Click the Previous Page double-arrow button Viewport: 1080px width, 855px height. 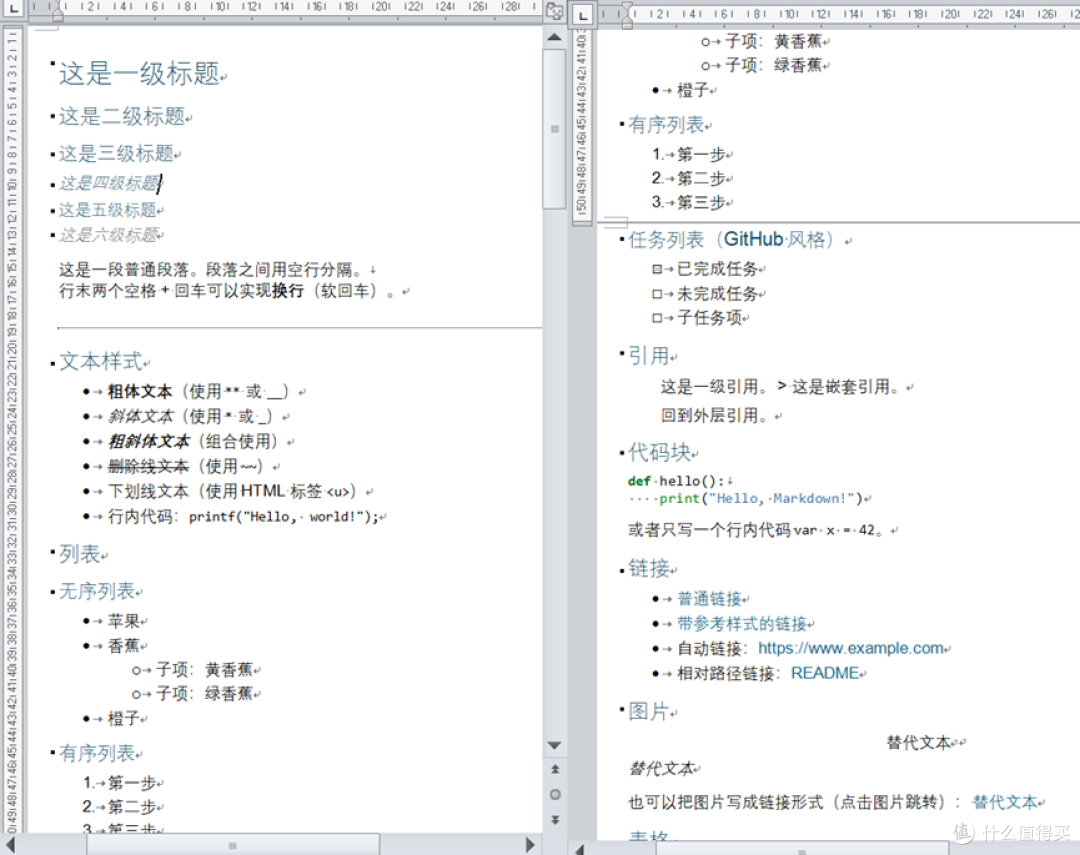click(554, 770)
